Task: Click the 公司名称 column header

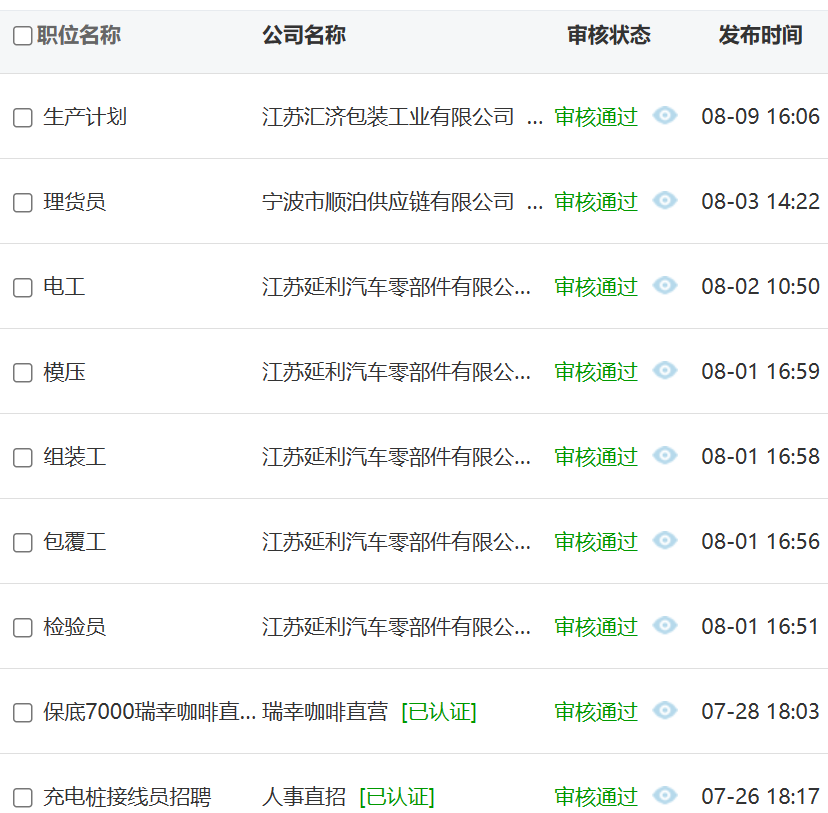Action: [x=304, y=35]
